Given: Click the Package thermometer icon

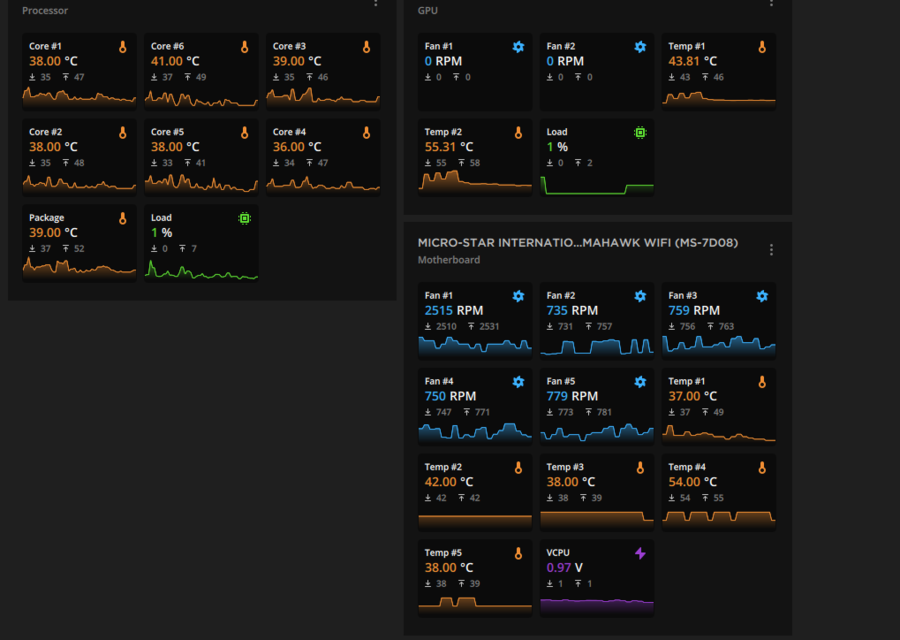Looking at the screenshot, I should (x=122, y=218).
